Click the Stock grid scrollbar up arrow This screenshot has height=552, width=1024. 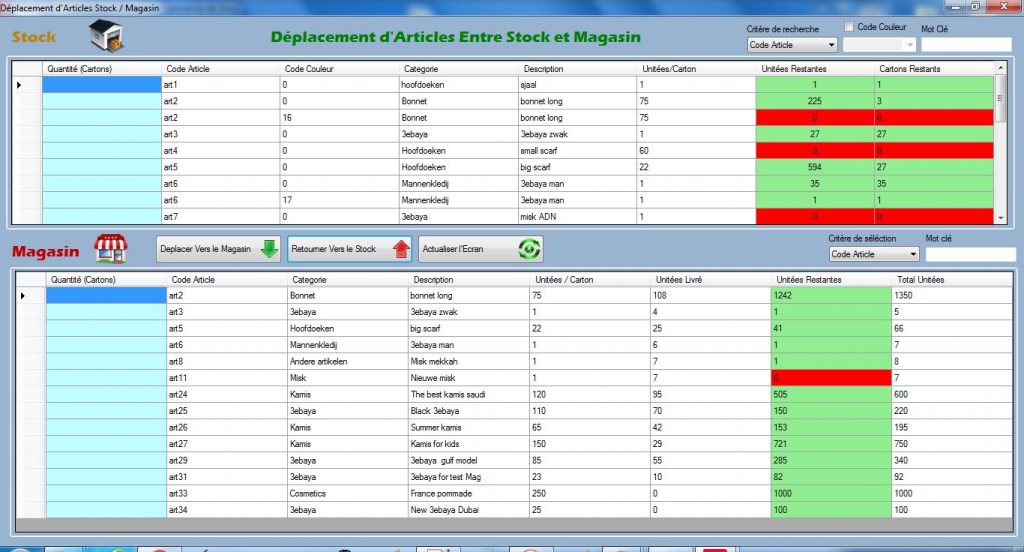(x=1000, y=68)
